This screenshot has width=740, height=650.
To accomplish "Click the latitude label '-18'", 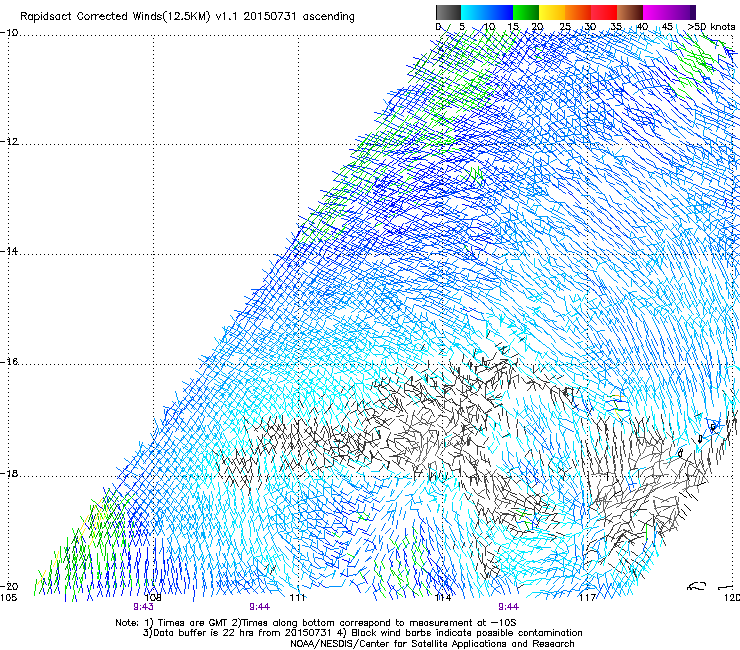I will [x=9, y=473].
